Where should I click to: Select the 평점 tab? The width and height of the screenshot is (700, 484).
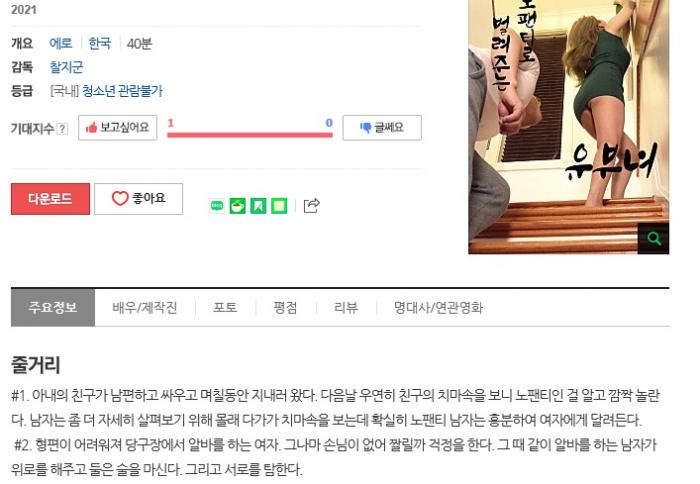tap(285, 307)
